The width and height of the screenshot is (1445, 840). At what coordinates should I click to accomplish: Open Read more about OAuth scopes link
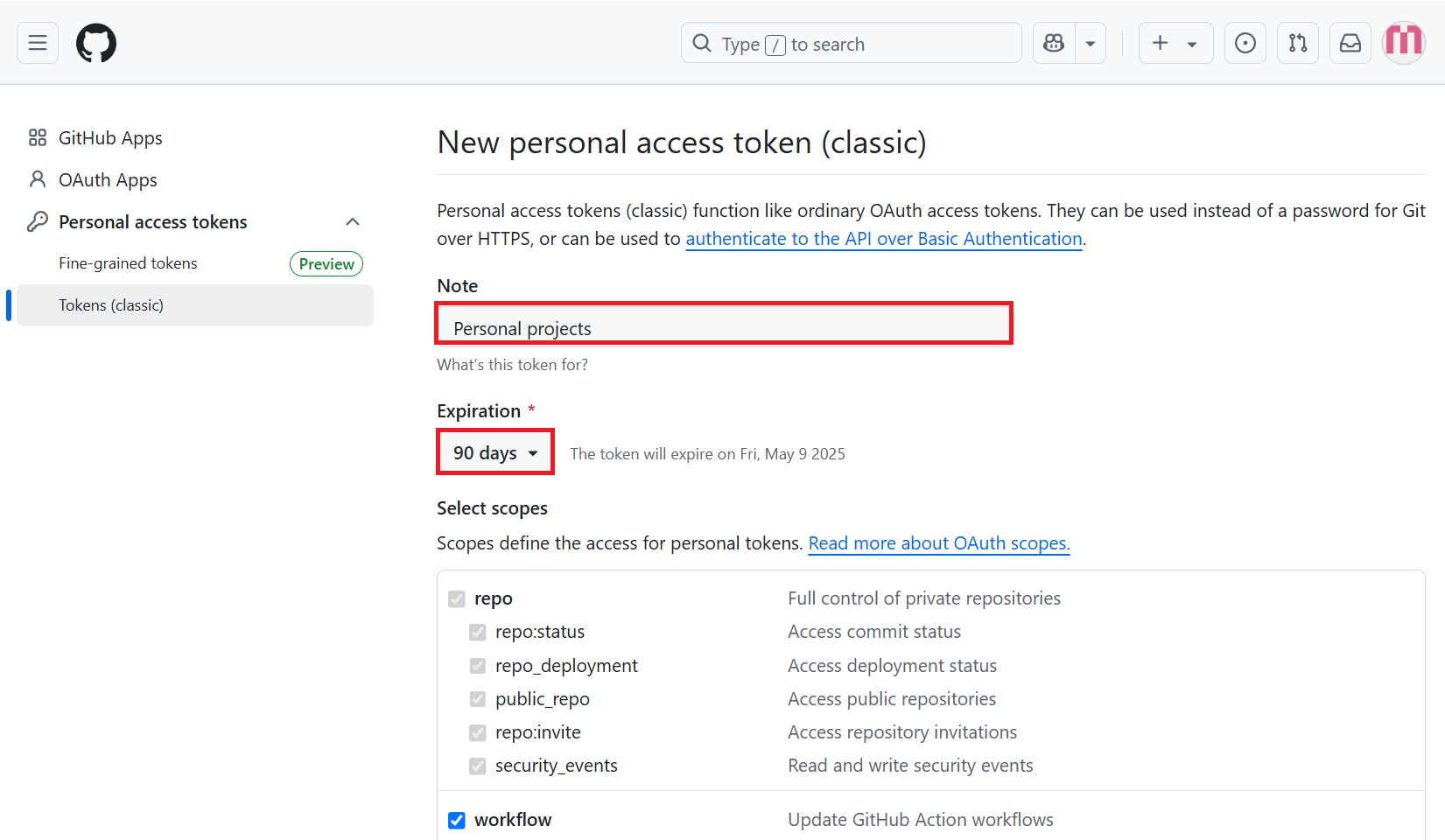[x=939, y=543]
